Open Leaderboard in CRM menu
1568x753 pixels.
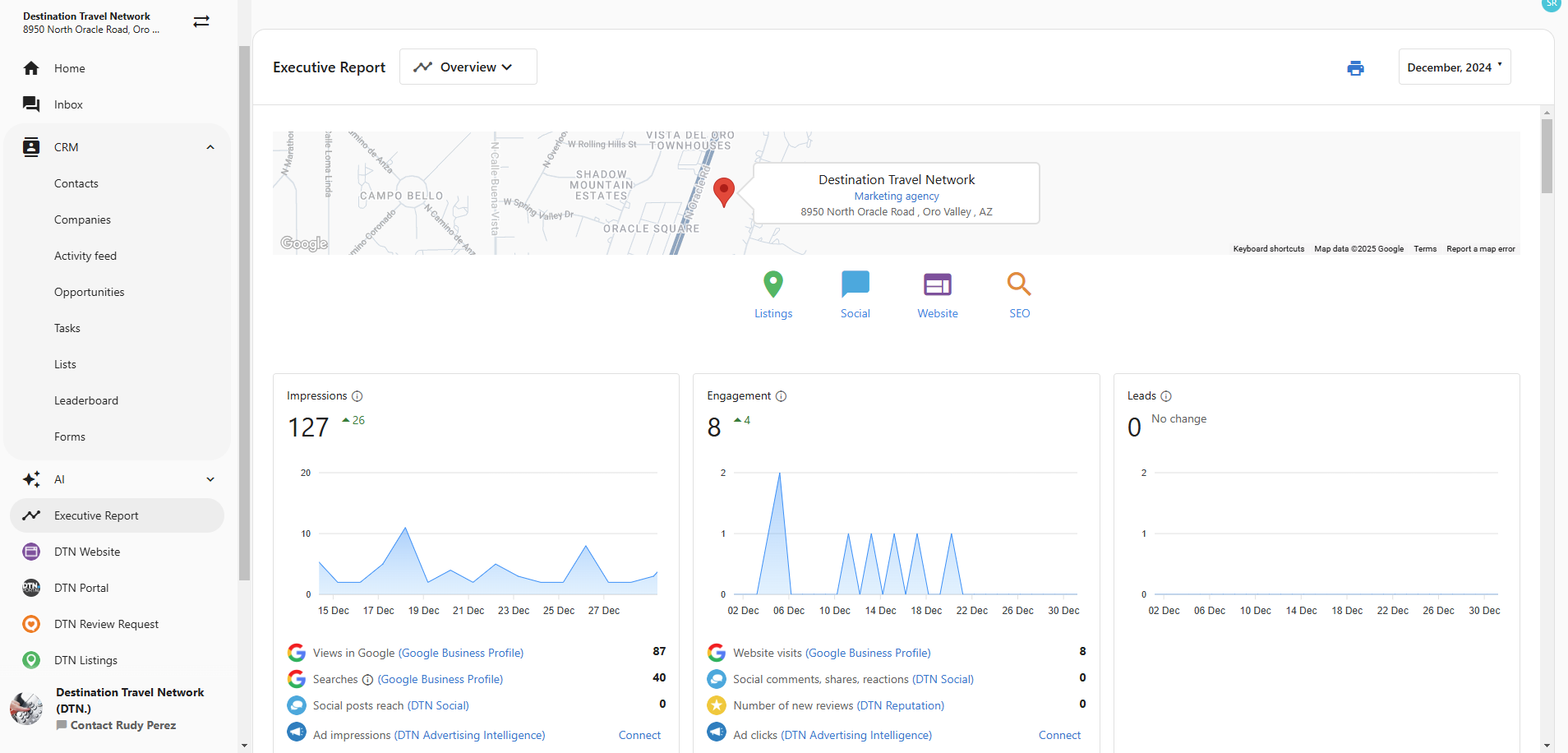(x=86, y=400)
